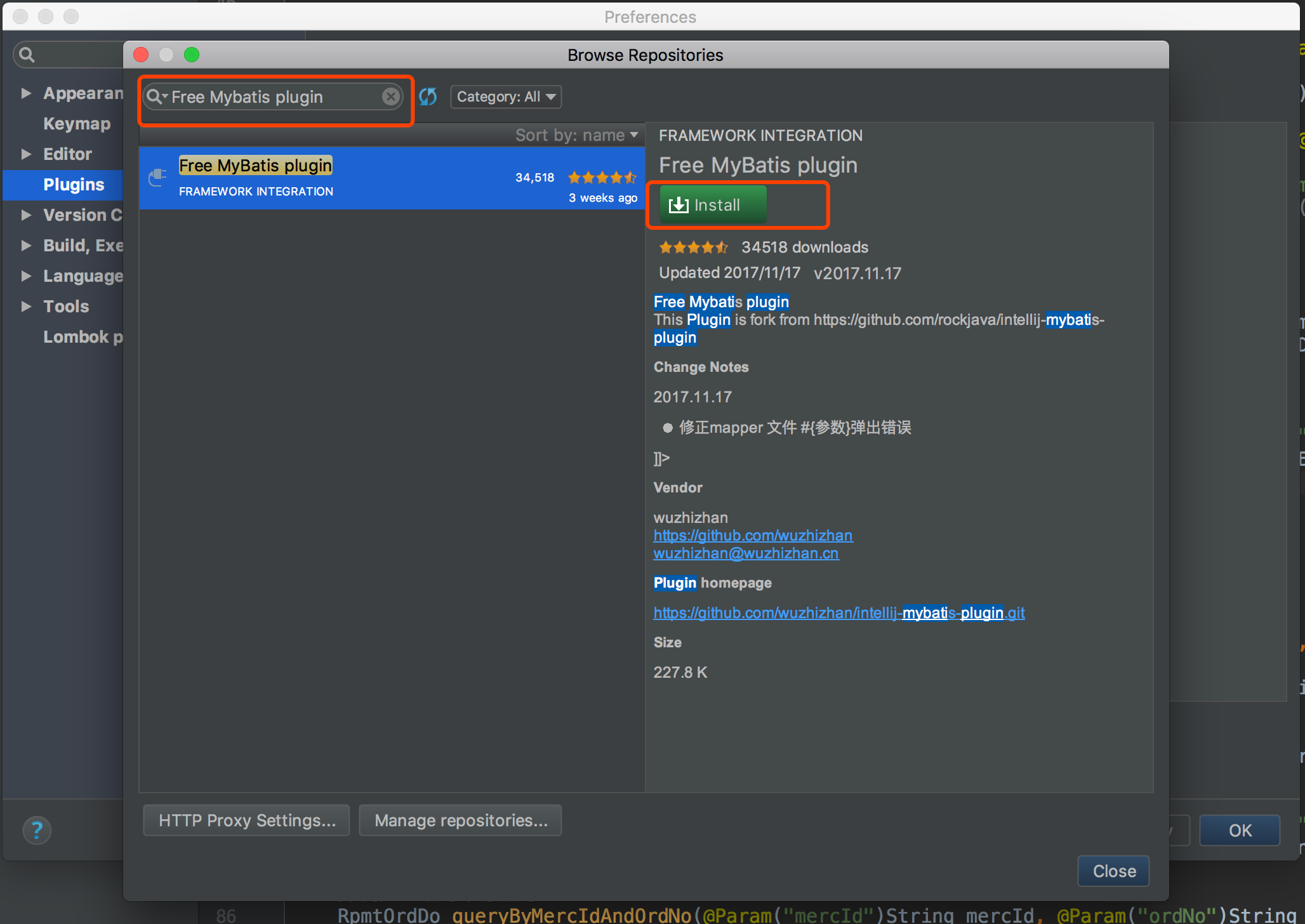Click the 2017.11.17 change notes version
Viewport: 1305px width, 924px height.
(692, 397)
